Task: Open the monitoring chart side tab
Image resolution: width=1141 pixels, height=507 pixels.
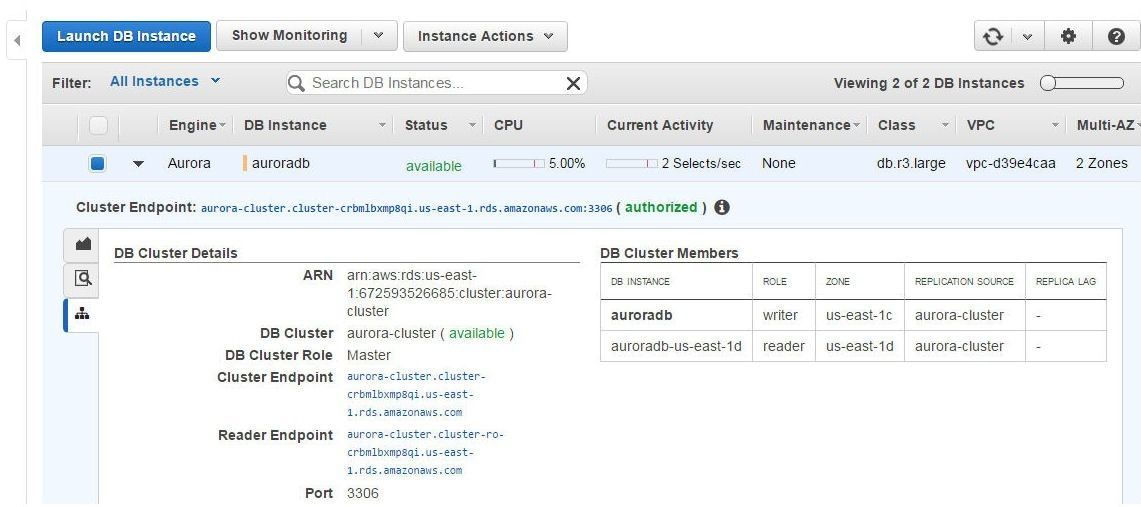Action: (x=82, y=244)
